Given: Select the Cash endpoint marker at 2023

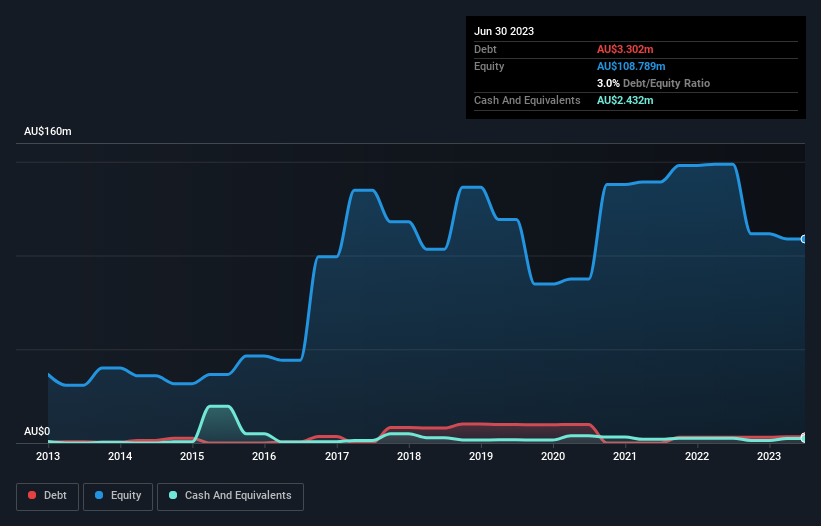Looking at the screenshot, I should (804, 438).
